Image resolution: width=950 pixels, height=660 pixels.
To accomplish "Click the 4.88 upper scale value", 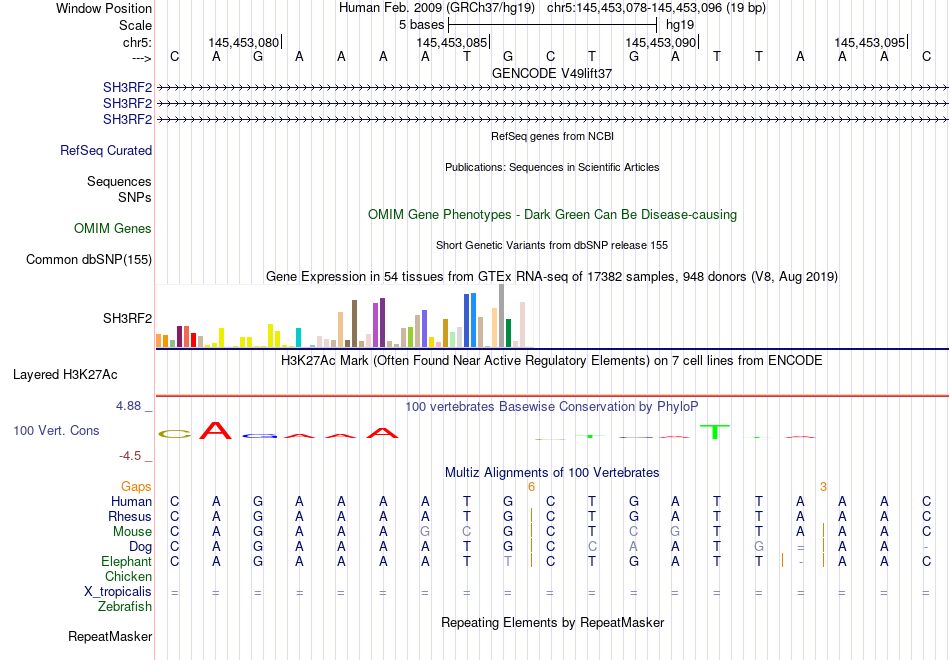I will point(128,406).
